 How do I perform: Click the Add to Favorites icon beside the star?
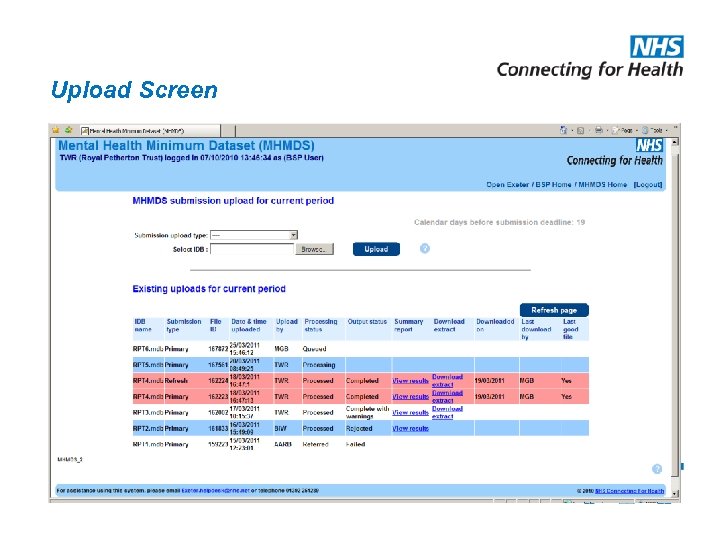68,130
